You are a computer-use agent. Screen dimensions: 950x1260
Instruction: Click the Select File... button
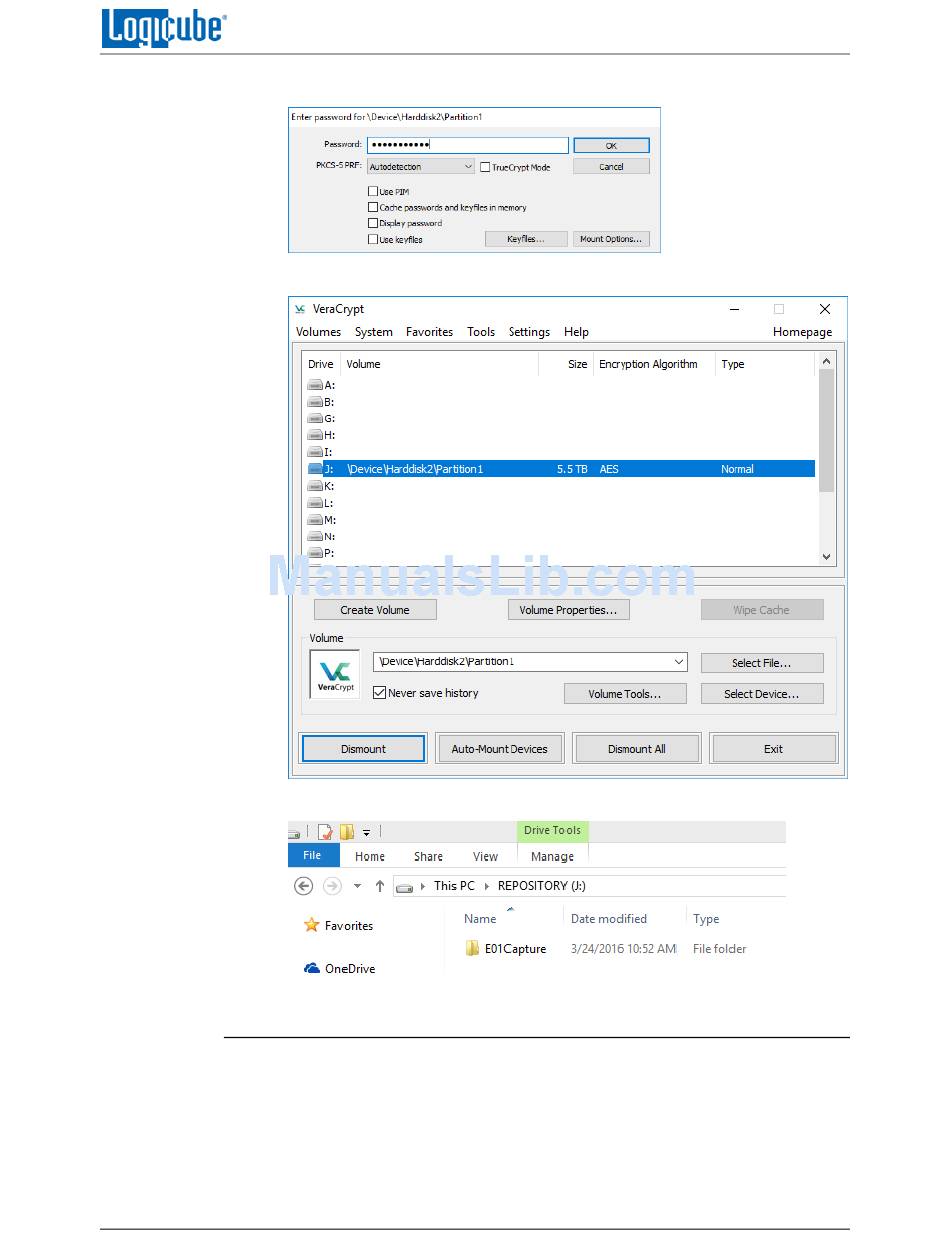(762, 663)
